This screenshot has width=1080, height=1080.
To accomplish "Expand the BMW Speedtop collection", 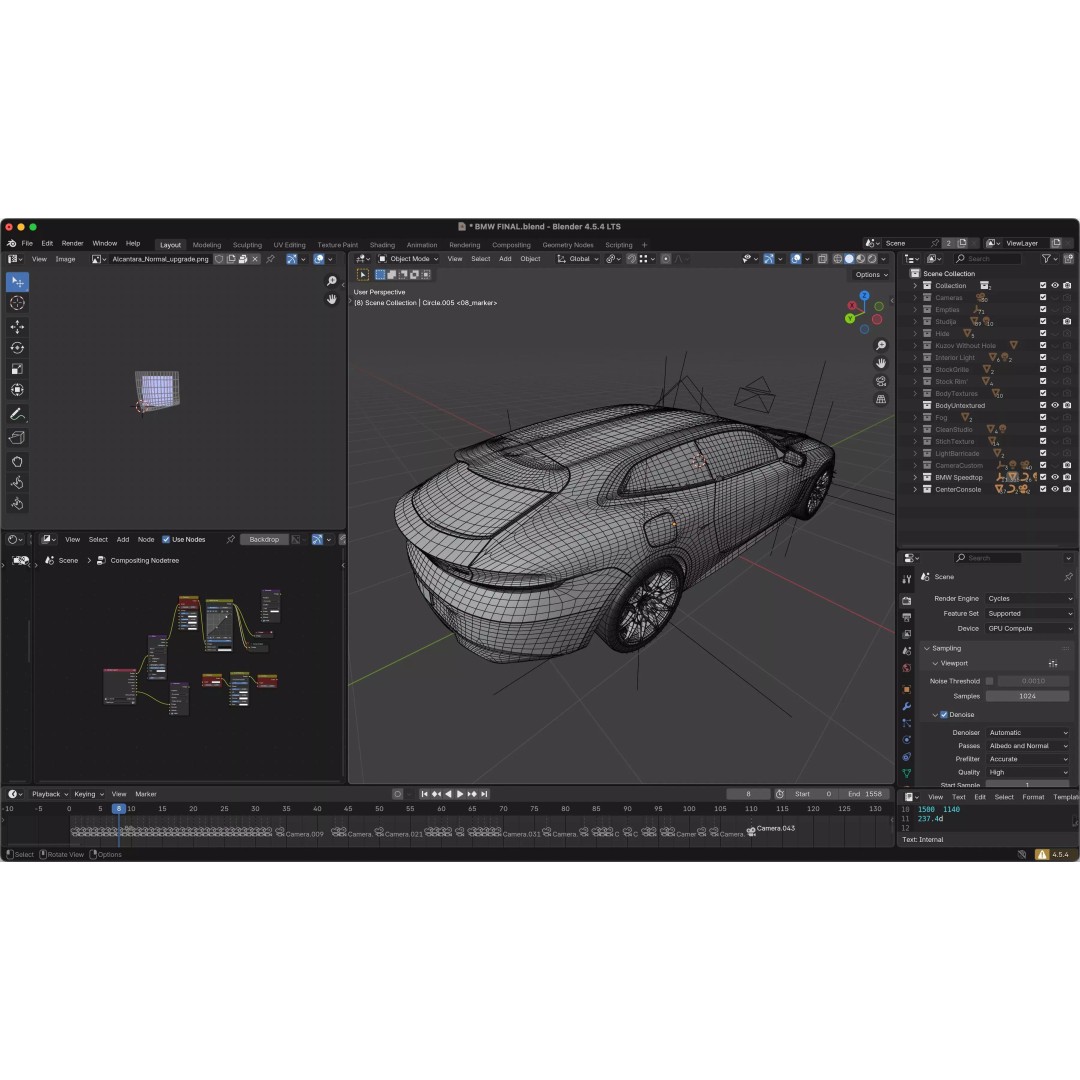I will click(x=915, y=477).
